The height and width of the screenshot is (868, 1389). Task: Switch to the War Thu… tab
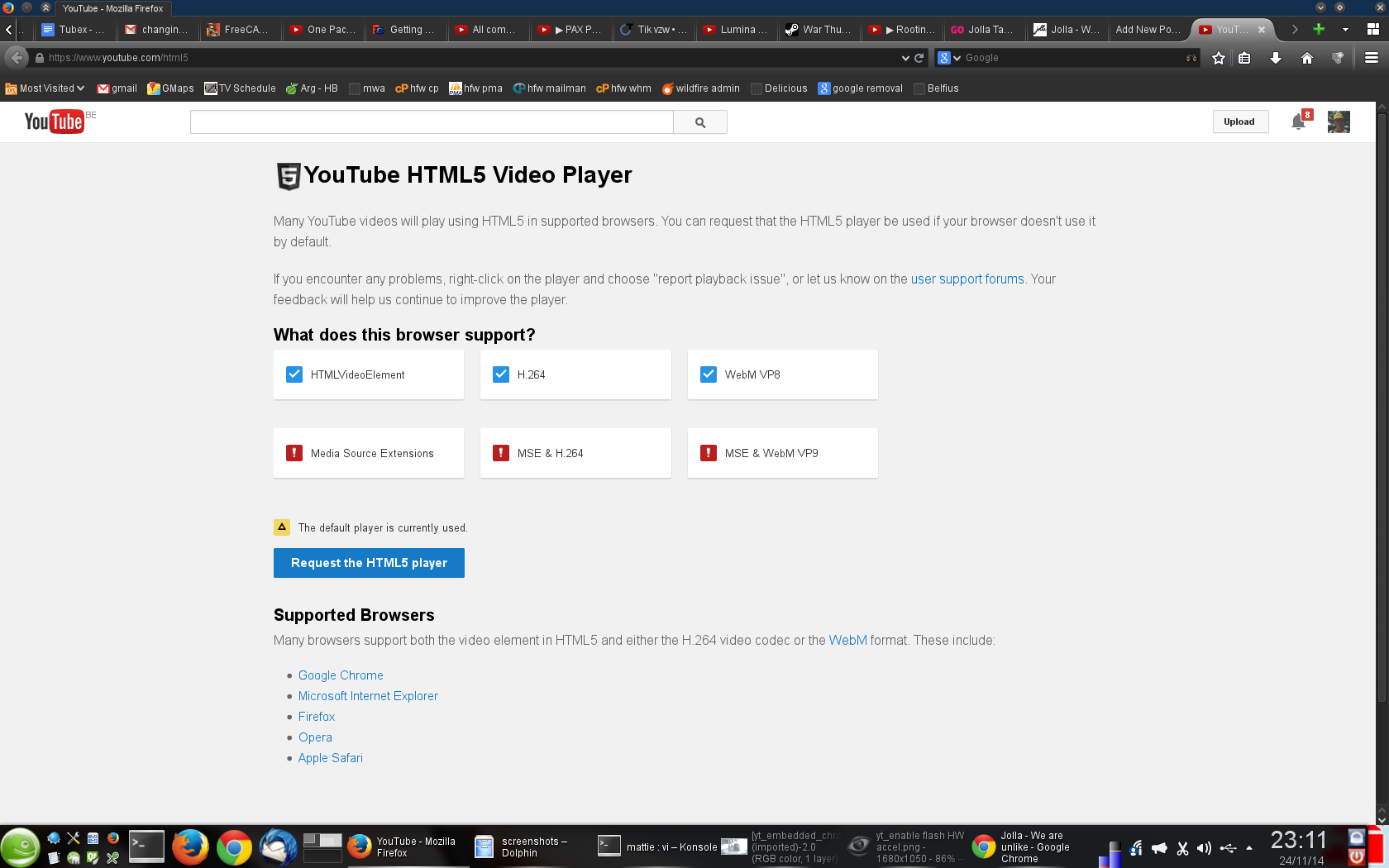coord(819,30)
